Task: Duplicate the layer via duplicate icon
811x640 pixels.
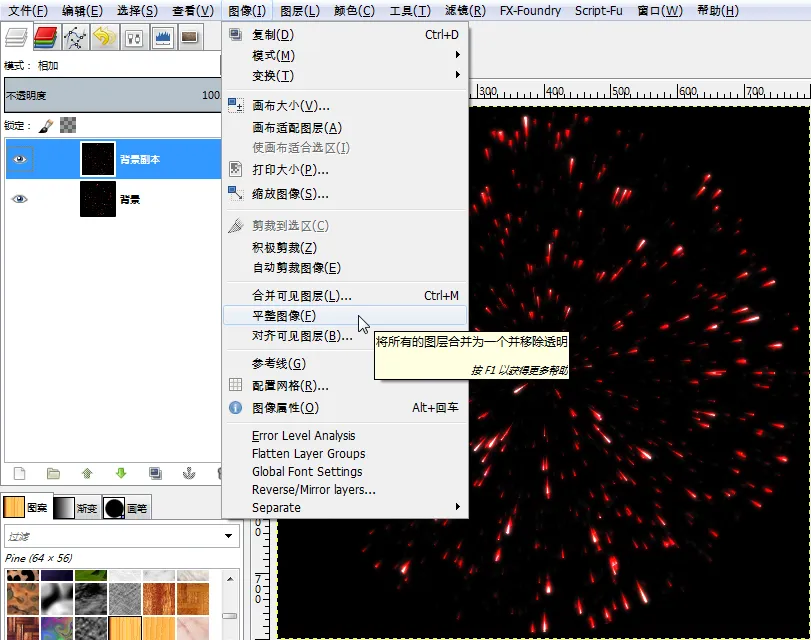Action: 155,473
